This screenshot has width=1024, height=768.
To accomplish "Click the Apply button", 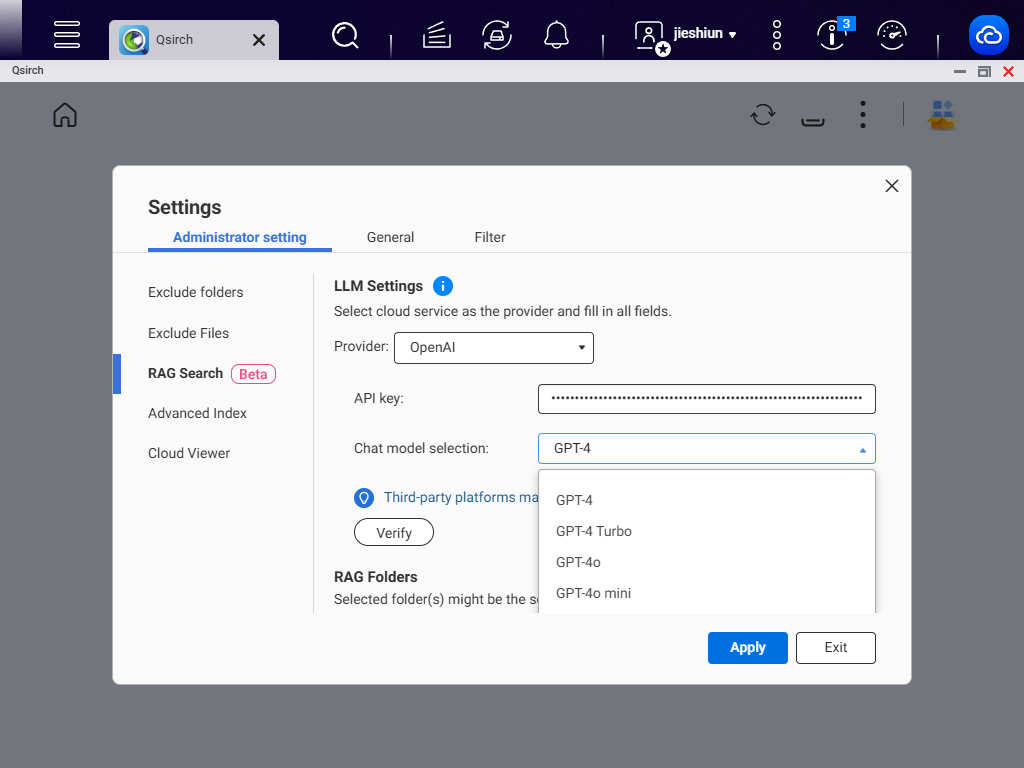I will click(747, 648).
